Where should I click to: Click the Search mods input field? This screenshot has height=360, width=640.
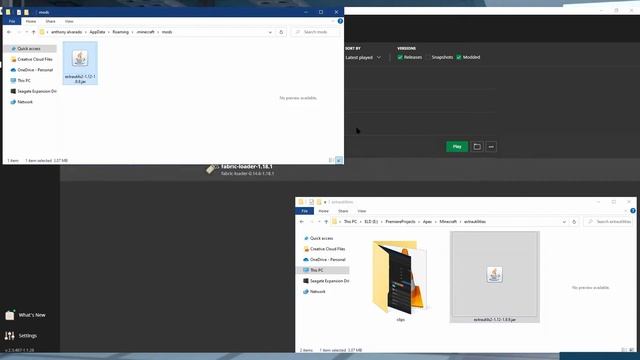tap(315, 32)
